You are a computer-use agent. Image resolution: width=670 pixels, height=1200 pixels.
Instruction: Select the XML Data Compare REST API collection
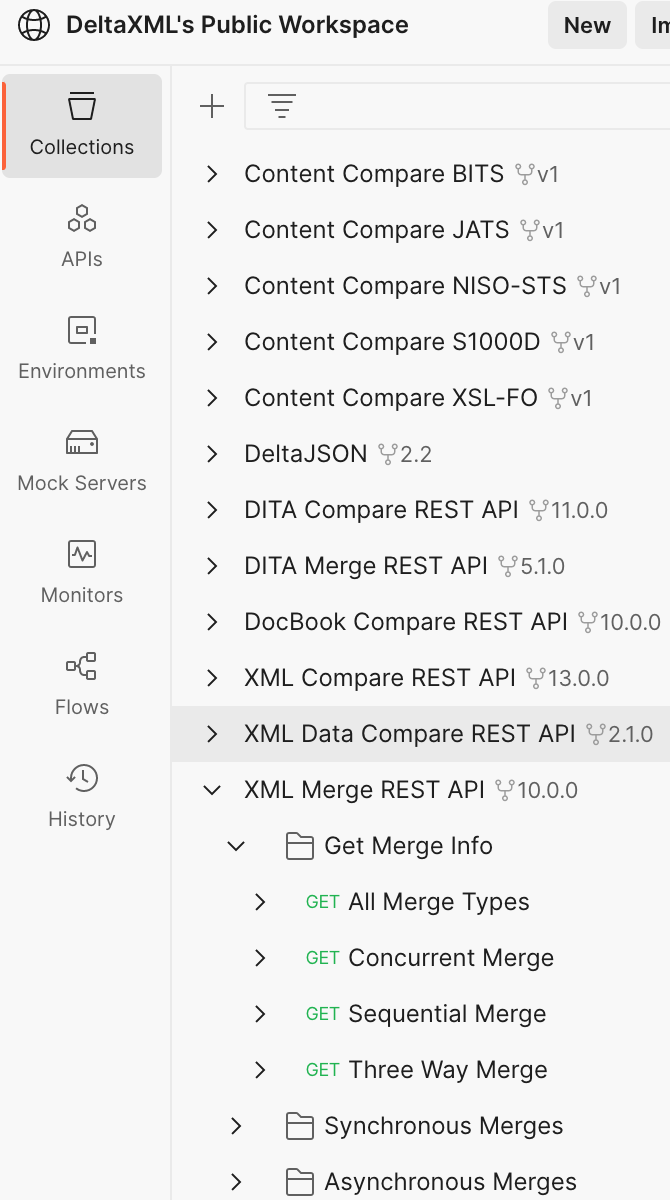410,734
